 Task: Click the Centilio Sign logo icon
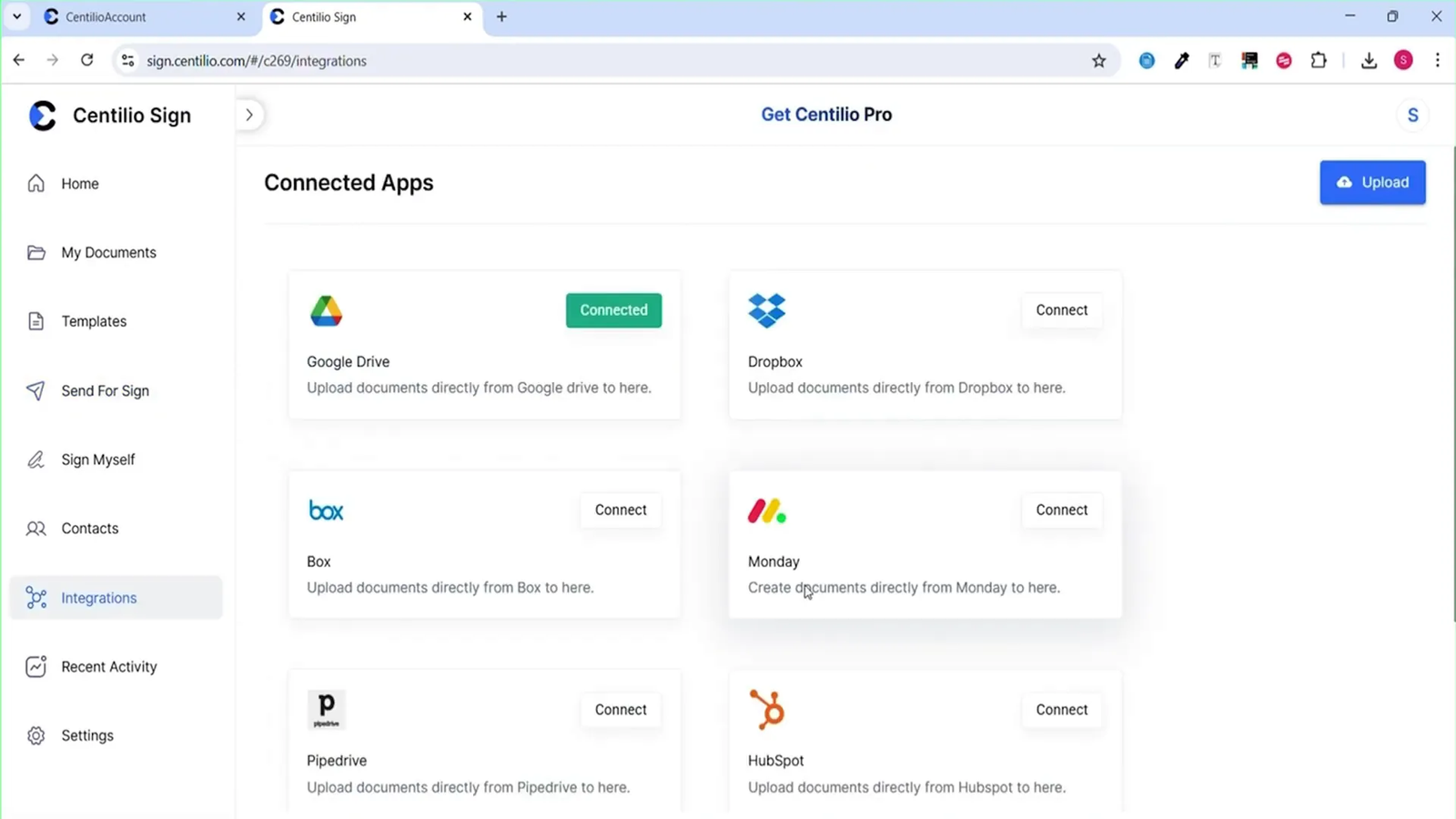pos(43,116)
